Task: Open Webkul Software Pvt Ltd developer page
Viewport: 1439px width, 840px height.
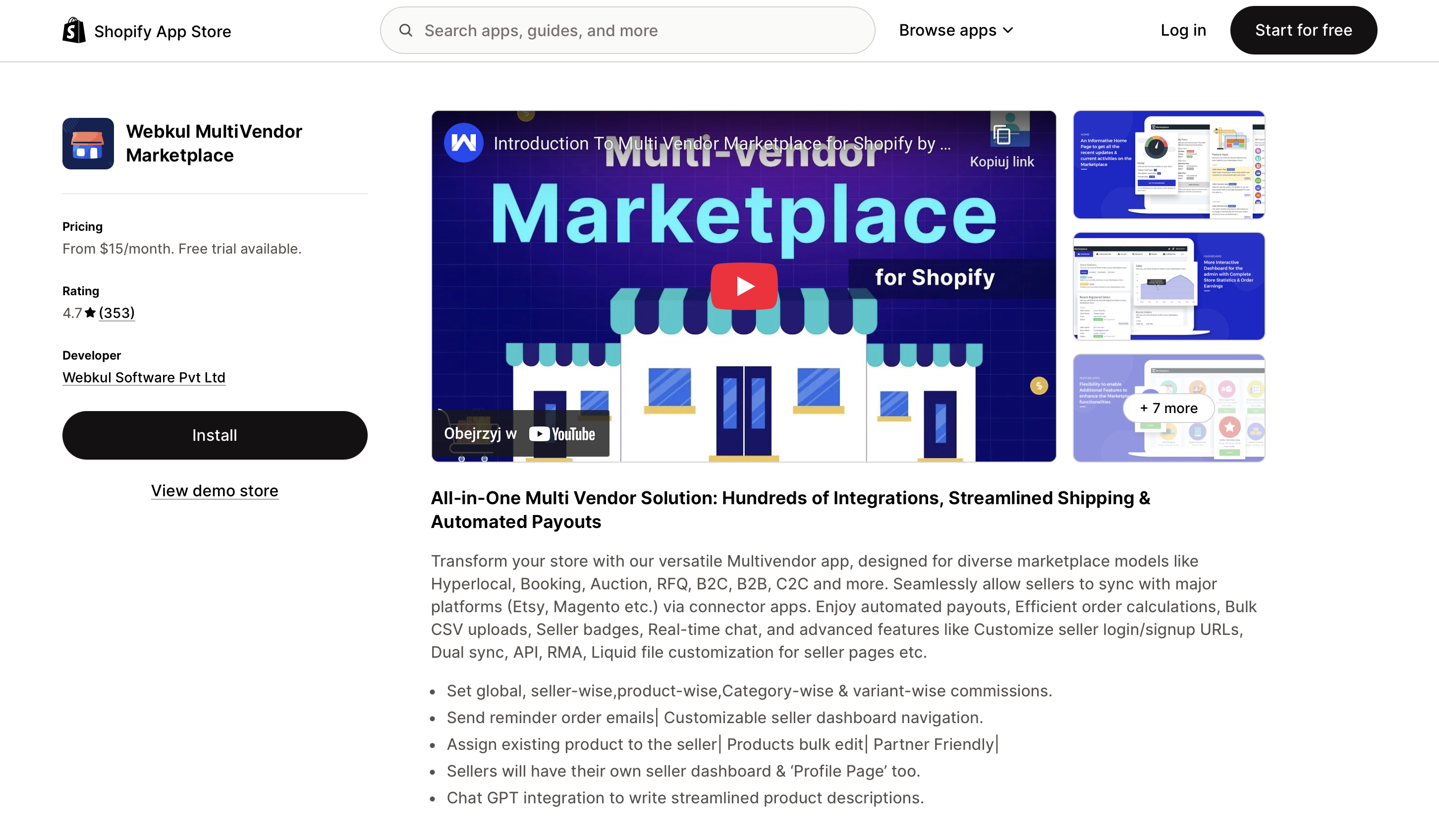Action: [144, 377]
